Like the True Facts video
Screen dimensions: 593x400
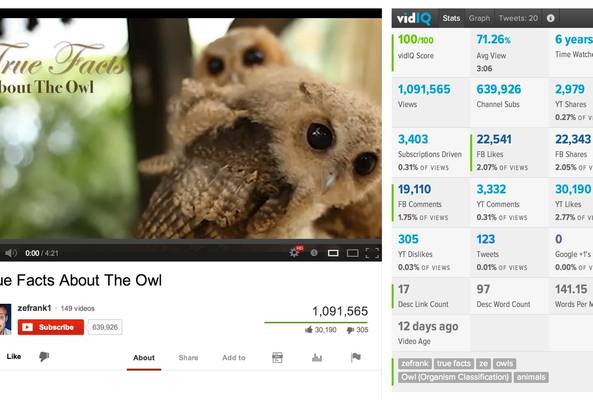click(14, 356)
